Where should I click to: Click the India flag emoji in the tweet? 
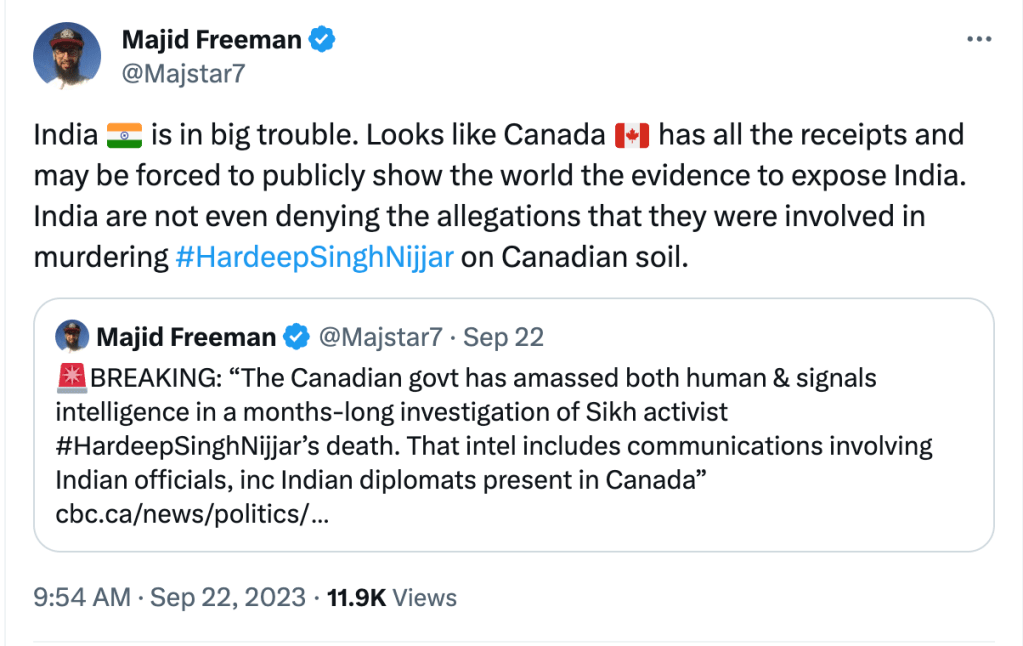125,134
